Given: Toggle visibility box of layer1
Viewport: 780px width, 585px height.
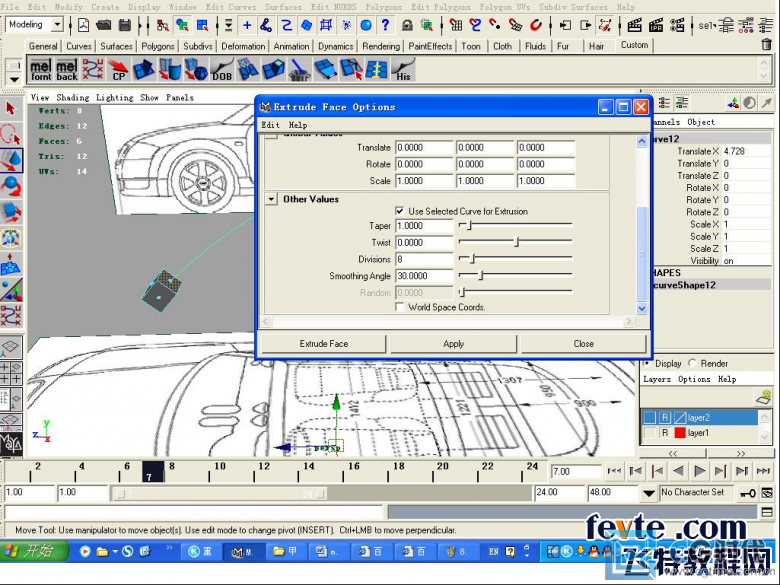Looking at the screenshot, I should pyautogui.click(x=650, y=433).
